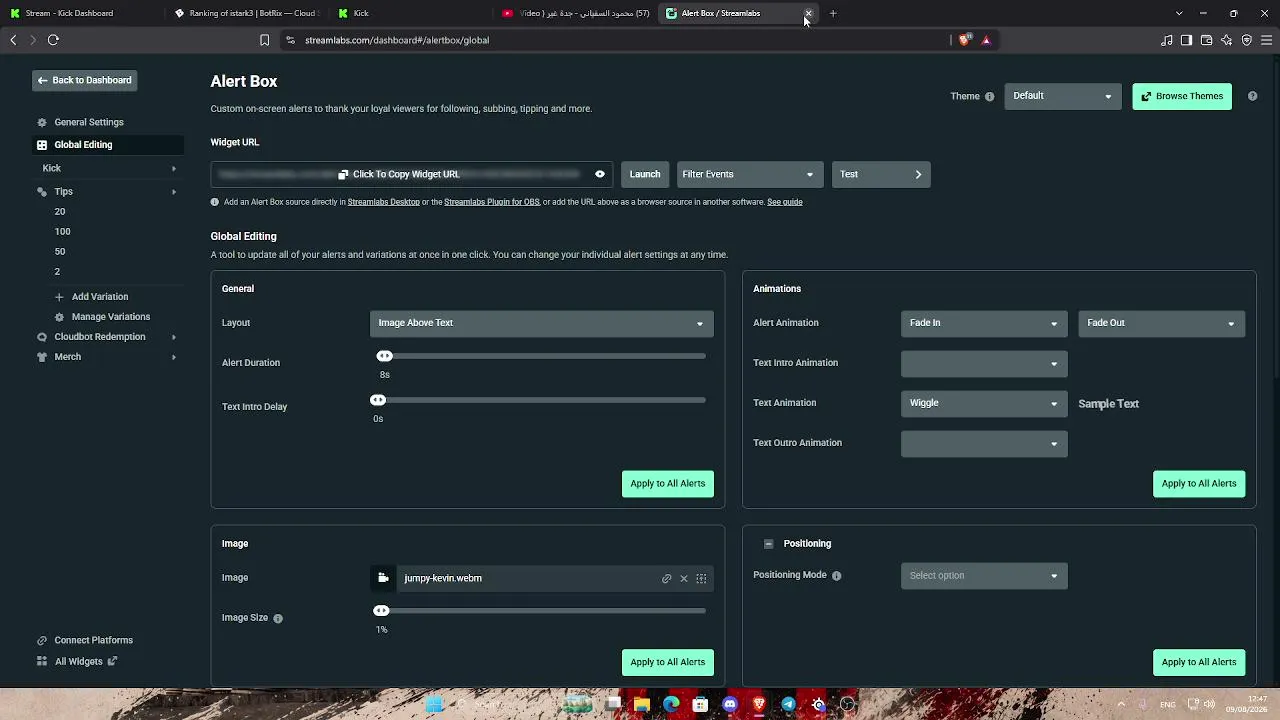Open General Settings in the sidebar
The height and width of the screenshot is (720, 1280).
[x=89, y=122]
